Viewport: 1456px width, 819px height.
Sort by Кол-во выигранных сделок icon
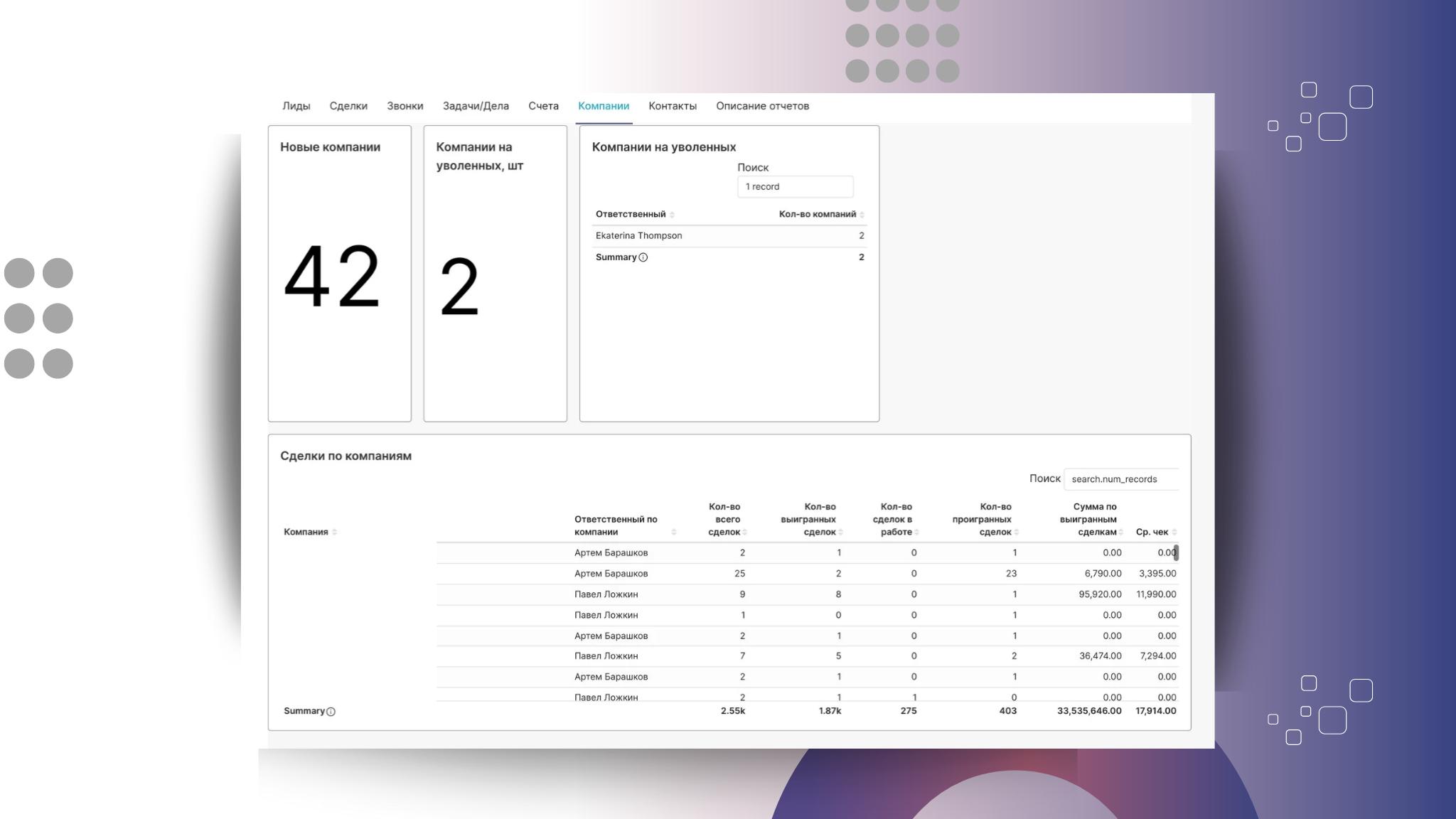coord(840,532)
